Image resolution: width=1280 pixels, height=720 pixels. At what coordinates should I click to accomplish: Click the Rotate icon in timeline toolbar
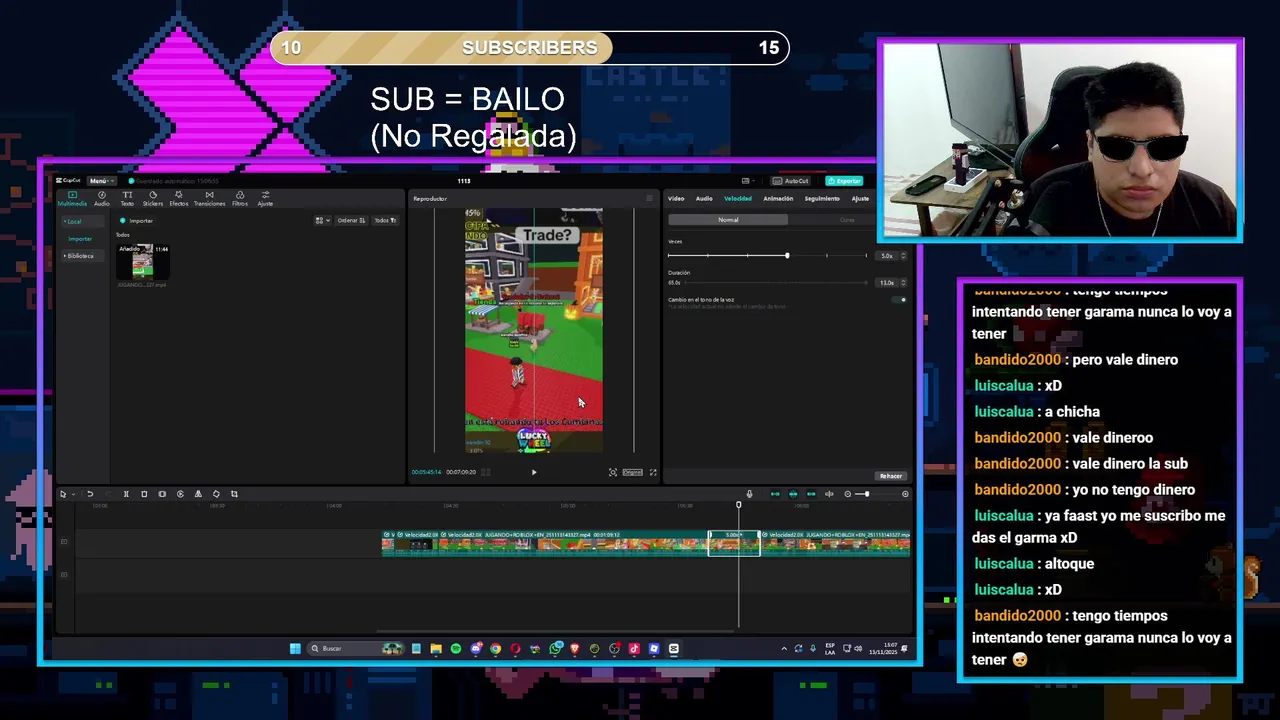(x=216, y=494)
